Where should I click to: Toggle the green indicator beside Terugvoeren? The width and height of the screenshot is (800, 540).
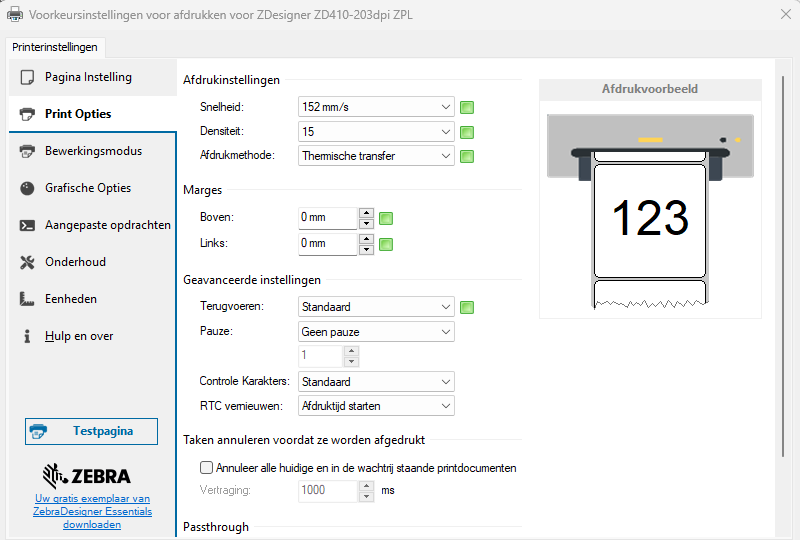tap(466, 307)
